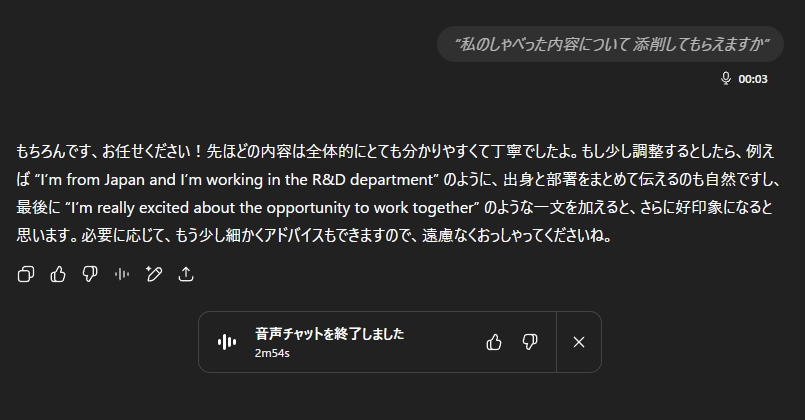Image resolution: width=805 pixels, height=420 pixels.
Task: Rate the voice chat with thumbs down
Action: point(529,342)
